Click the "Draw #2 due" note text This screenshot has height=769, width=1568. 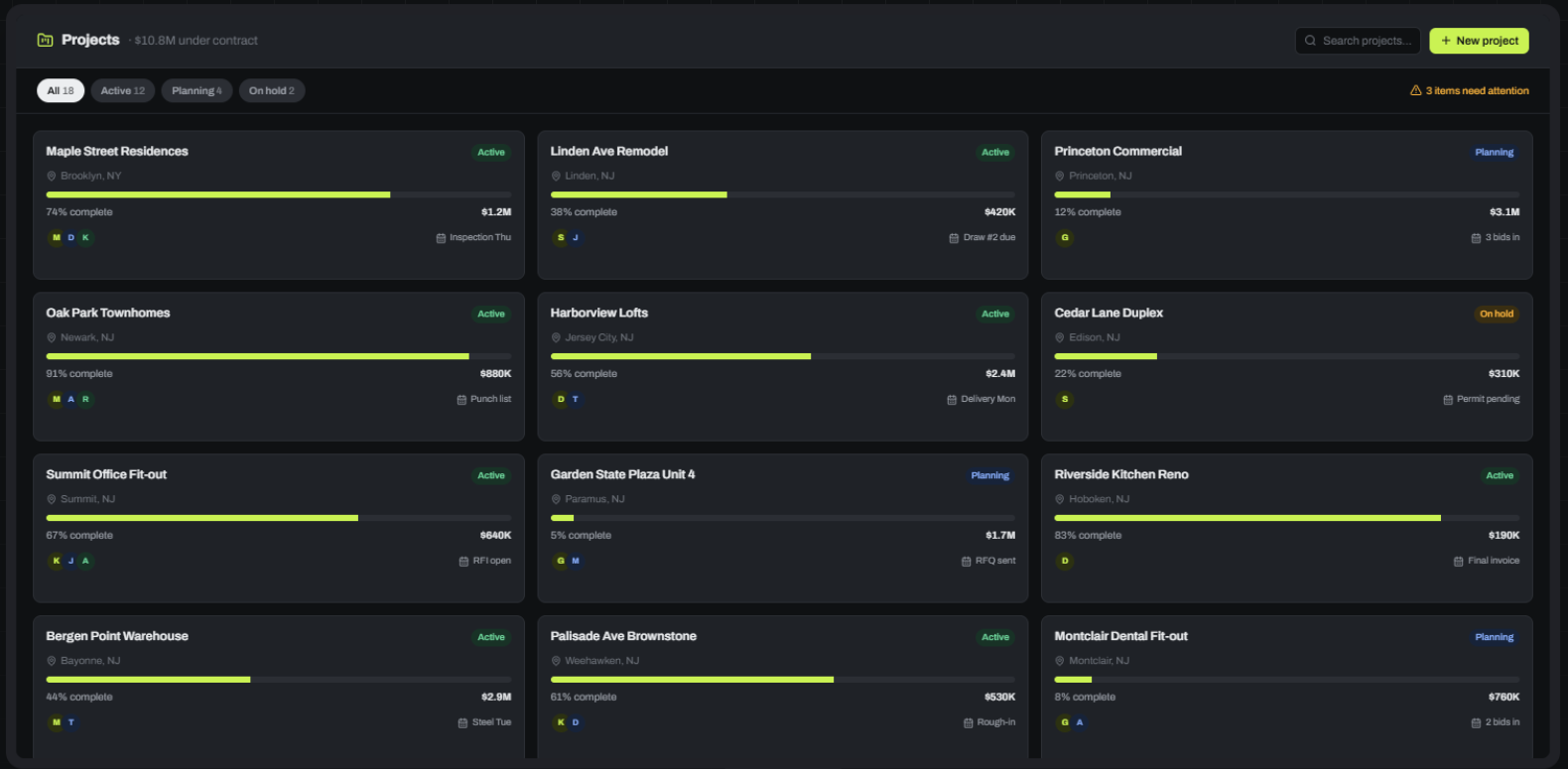989,238
